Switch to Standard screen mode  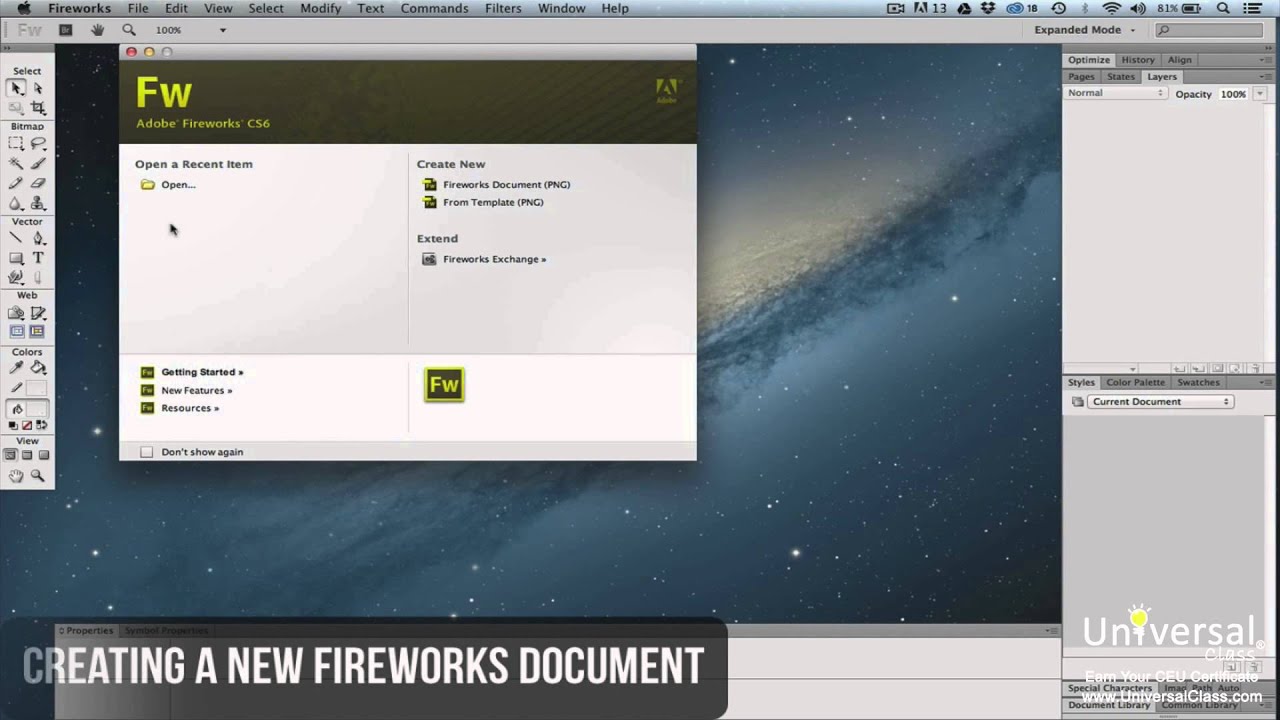(x=11, y=455)
